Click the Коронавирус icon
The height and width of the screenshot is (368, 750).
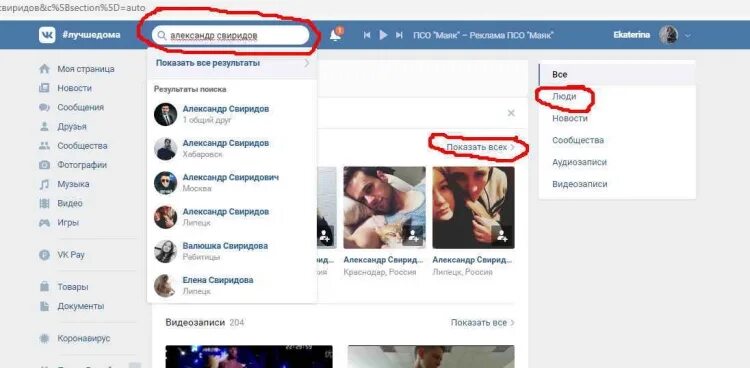[x=44, y=338]
